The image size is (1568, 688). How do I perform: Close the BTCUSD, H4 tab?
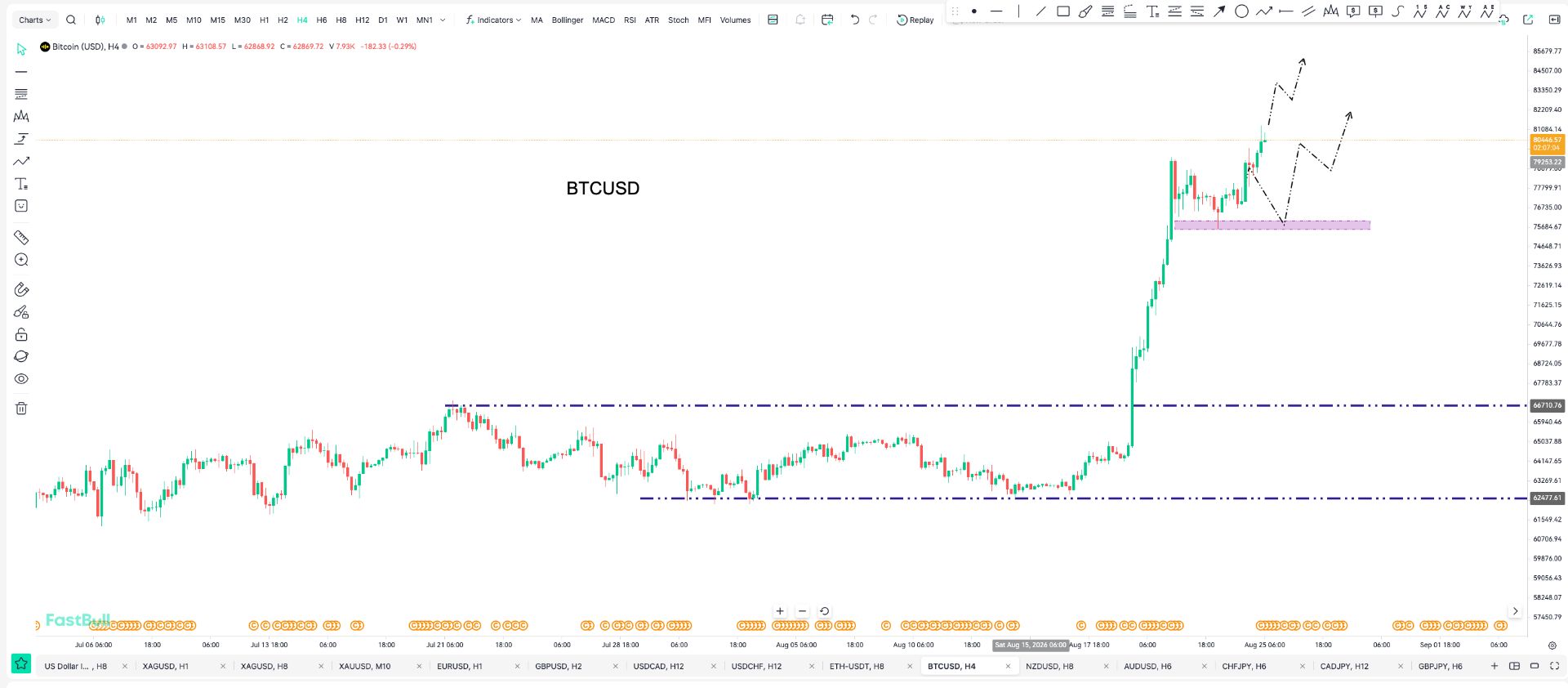pos(1008,666)
